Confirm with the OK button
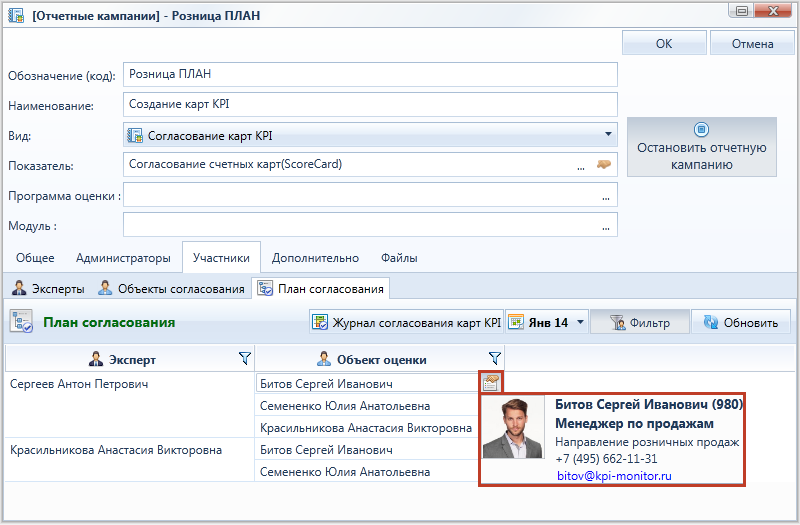 tap(664, 43)
